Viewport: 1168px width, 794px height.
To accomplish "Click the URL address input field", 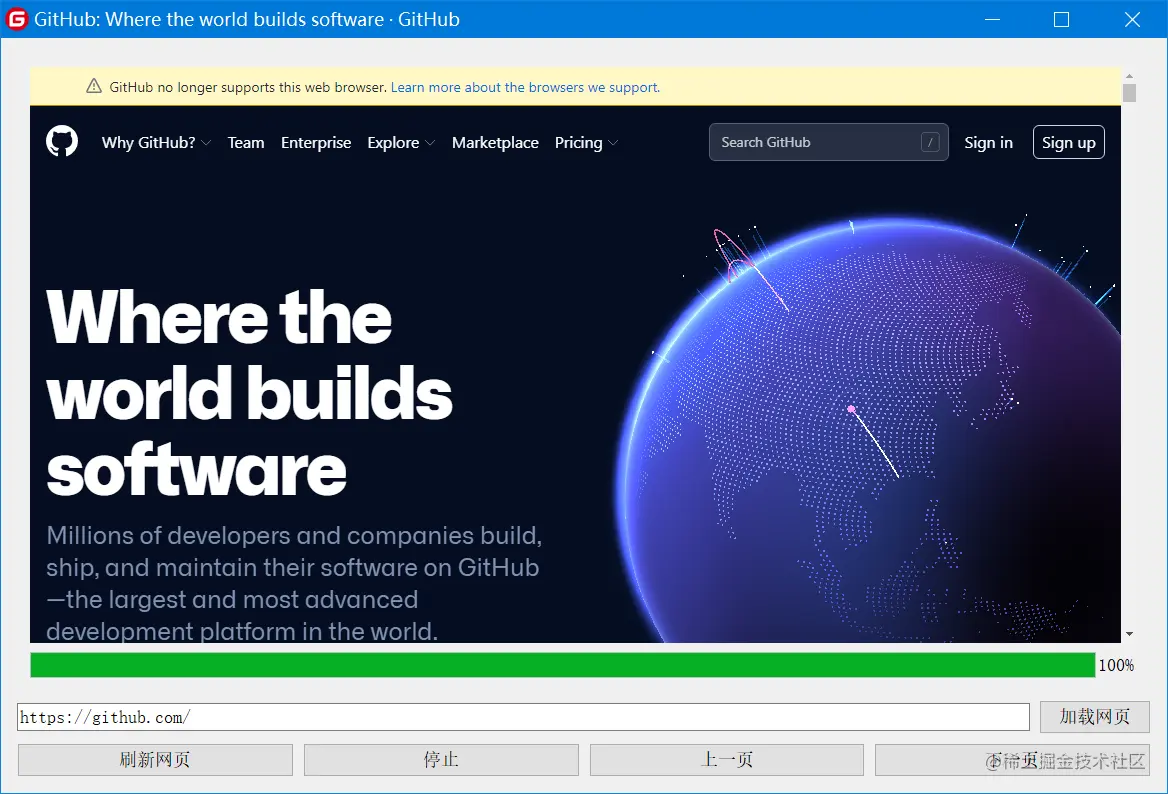I will tap(523, 717).
